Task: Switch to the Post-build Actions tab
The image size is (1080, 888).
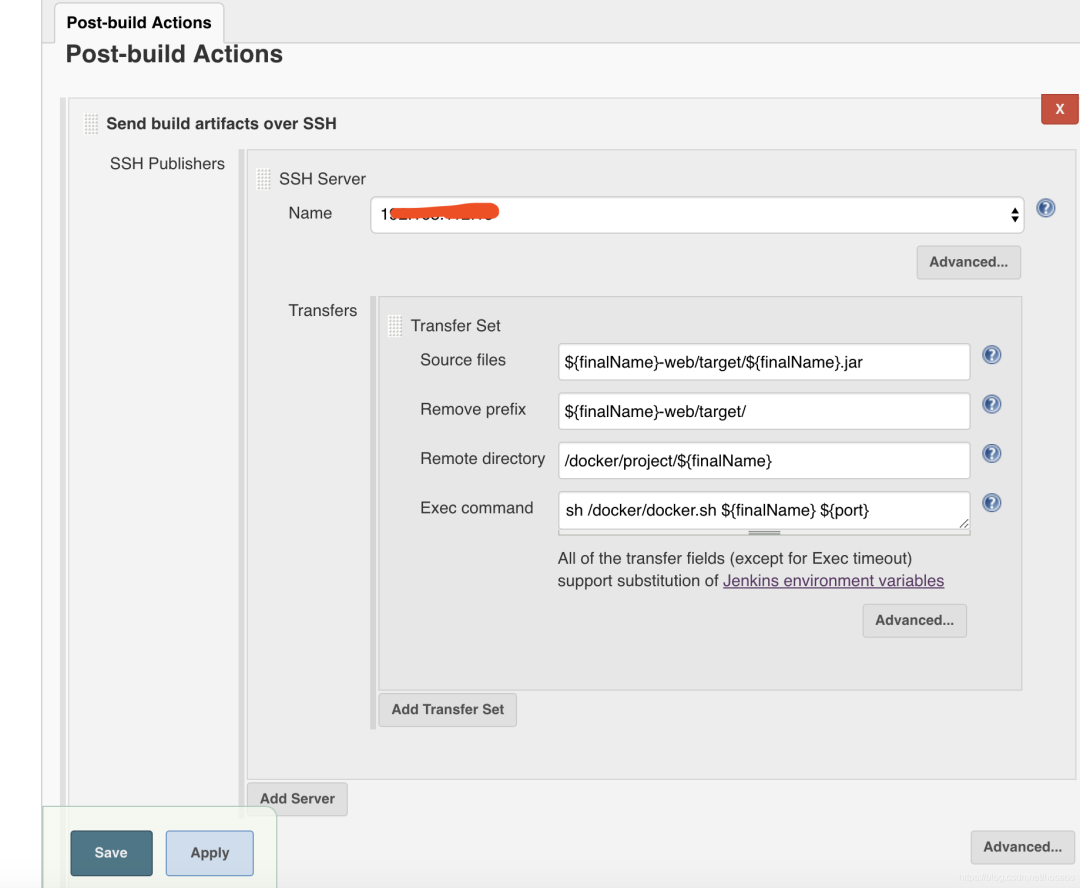Action: pyautogui.click(x=138, y=22)
